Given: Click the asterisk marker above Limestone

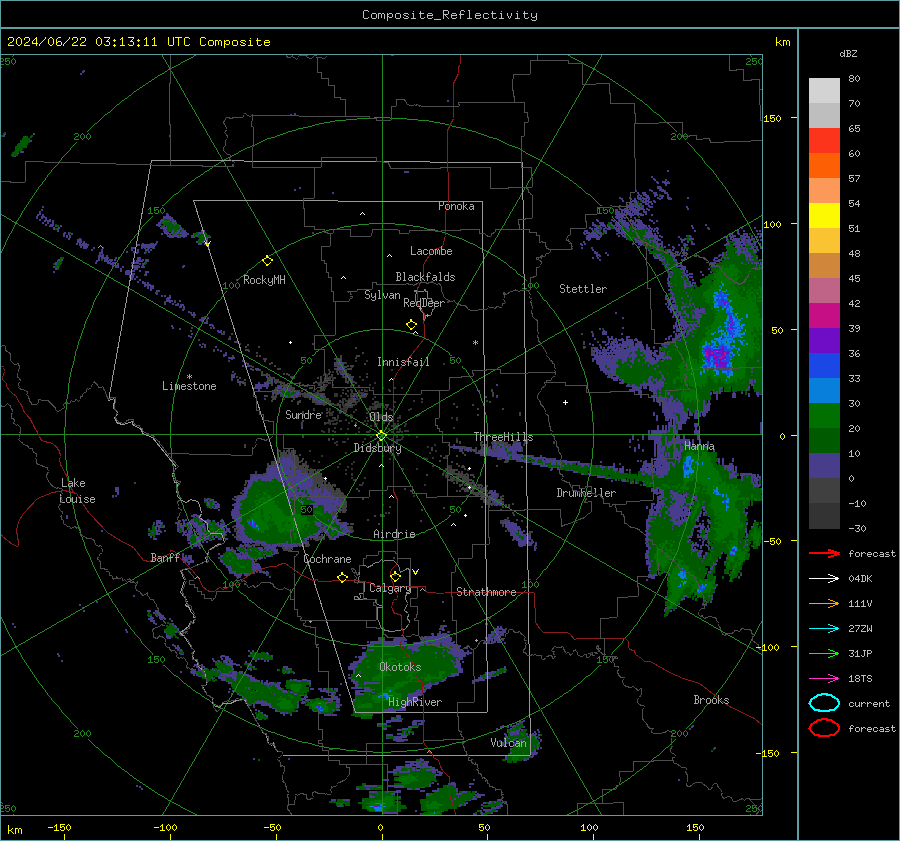Looking at the screenshot, I should pyautogui.click(x=189, y=377).
